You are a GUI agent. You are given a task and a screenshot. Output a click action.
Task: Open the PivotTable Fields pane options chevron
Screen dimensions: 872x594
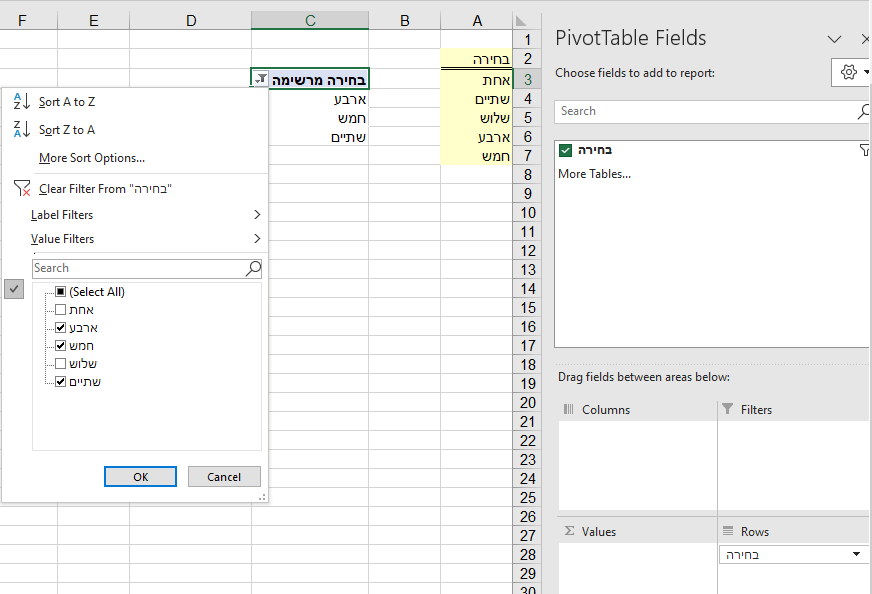click(x=834, y=39)
